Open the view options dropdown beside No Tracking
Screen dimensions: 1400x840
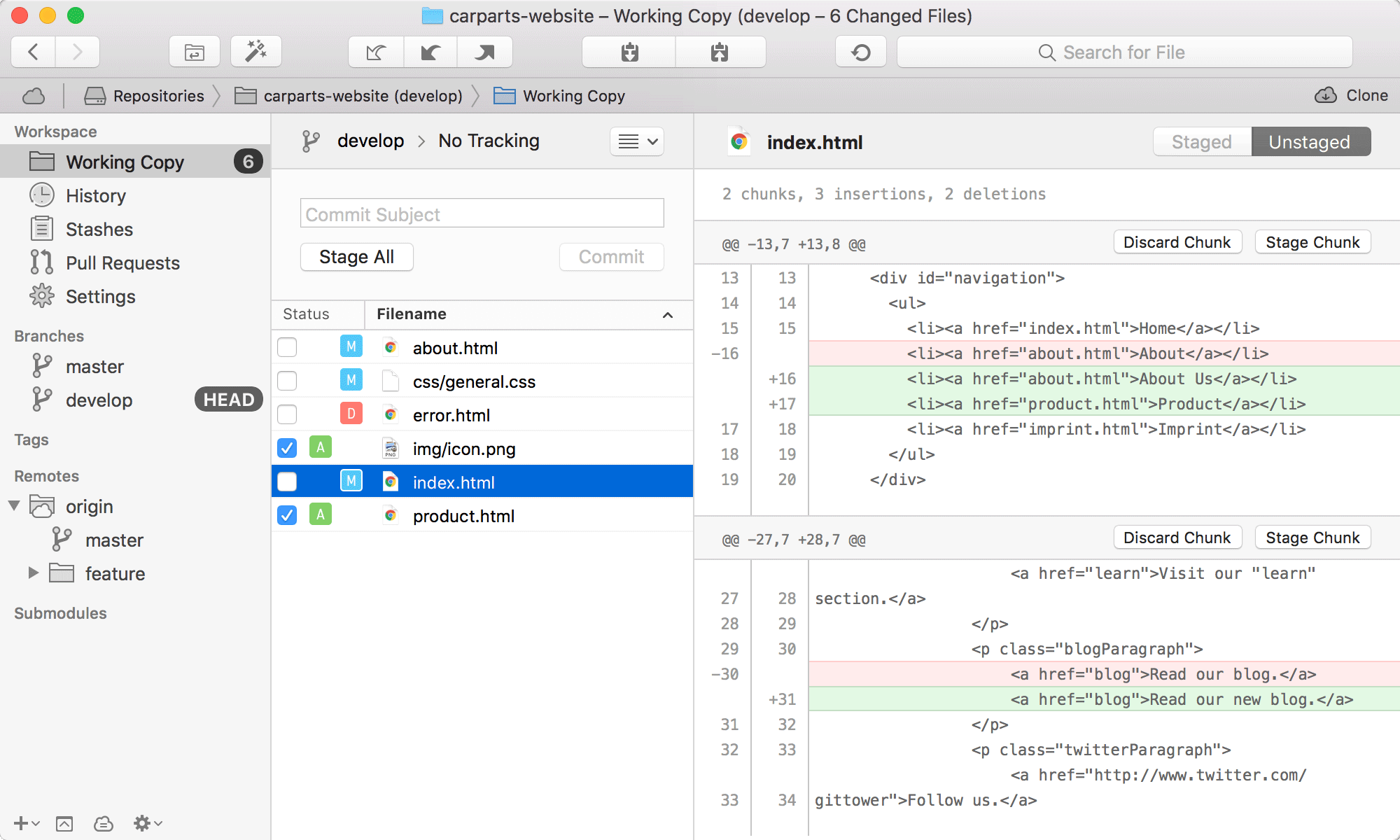pyautogui.click(x=636, y=141)
